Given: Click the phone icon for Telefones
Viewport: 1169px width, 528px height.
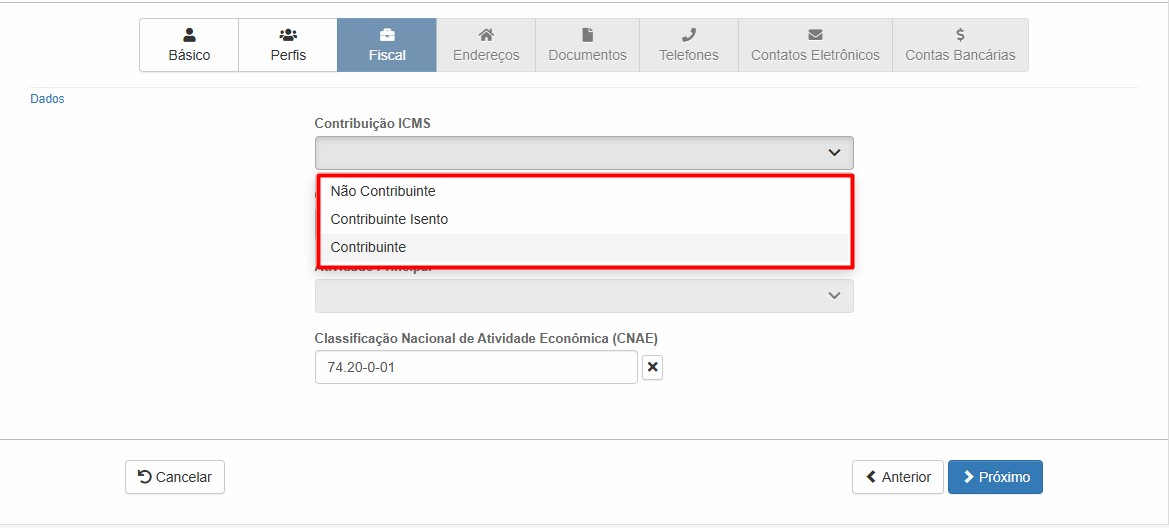Looking at the screenshot, I should [x=688, y=35].
